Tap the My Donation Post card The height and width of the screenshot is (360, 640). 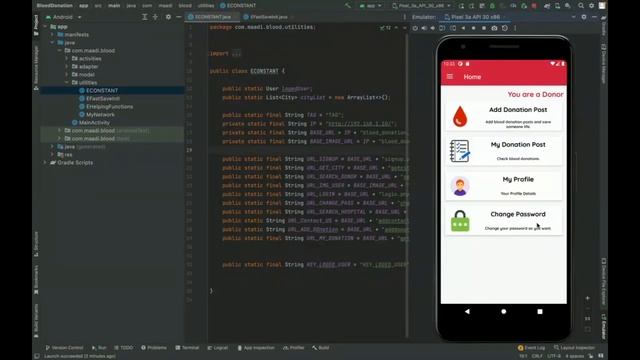click(504, 151)
